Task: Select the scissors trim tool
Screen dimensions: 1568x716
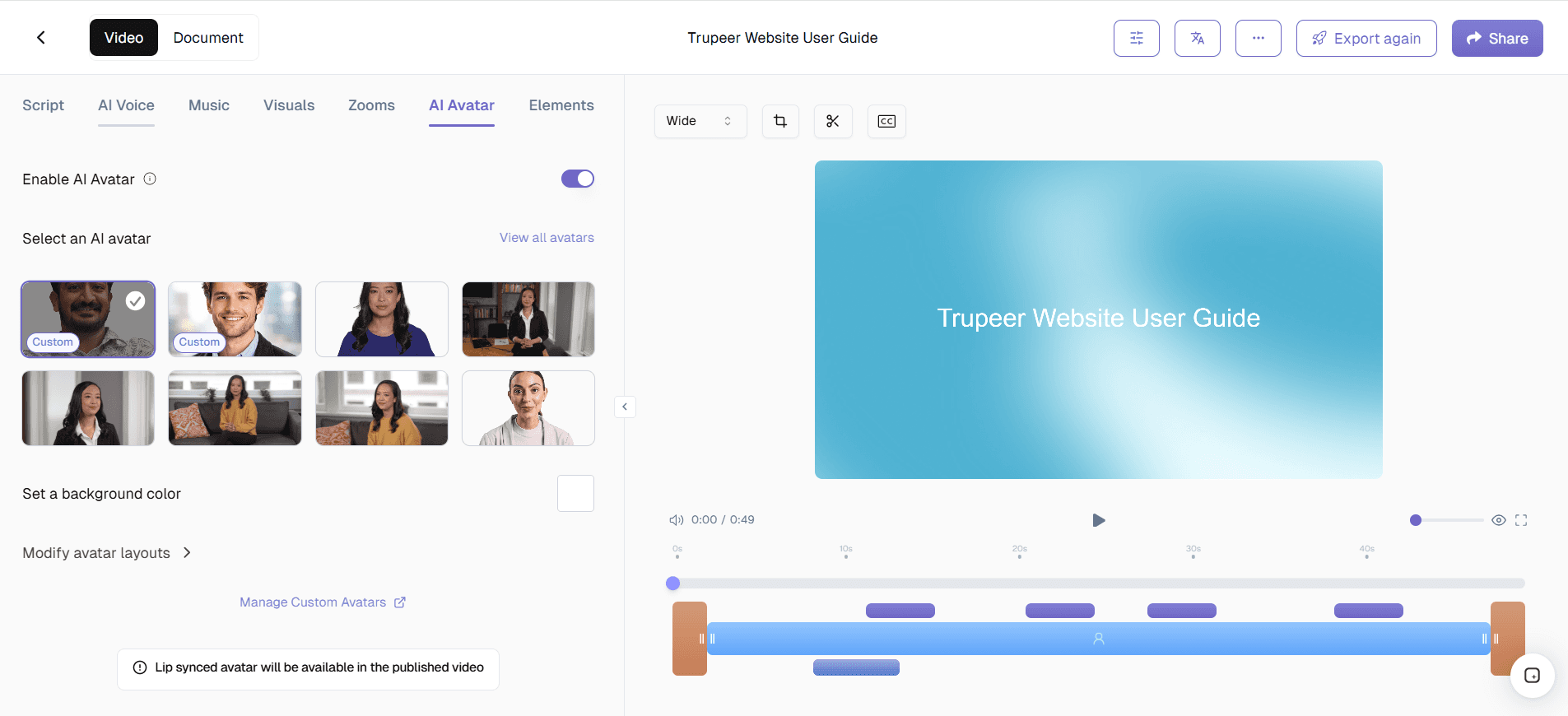Action: 833,121
